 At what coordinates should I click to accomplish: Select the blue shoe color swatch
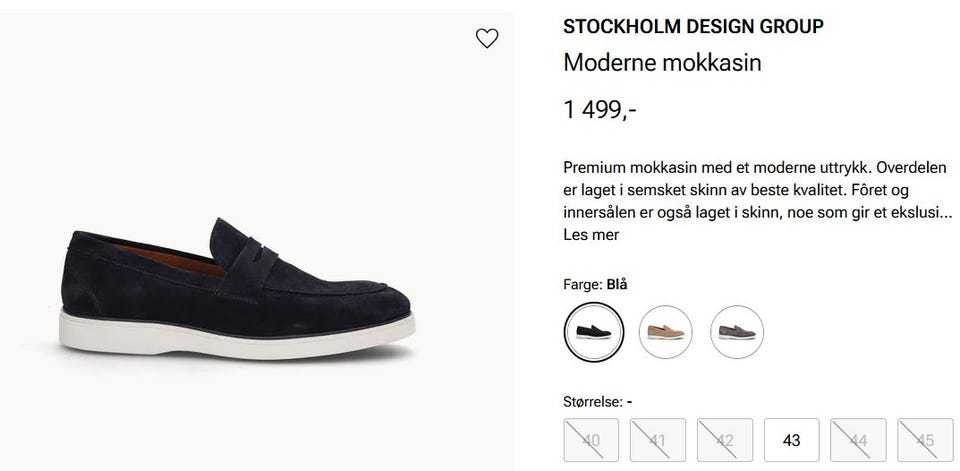click(593, 331)
